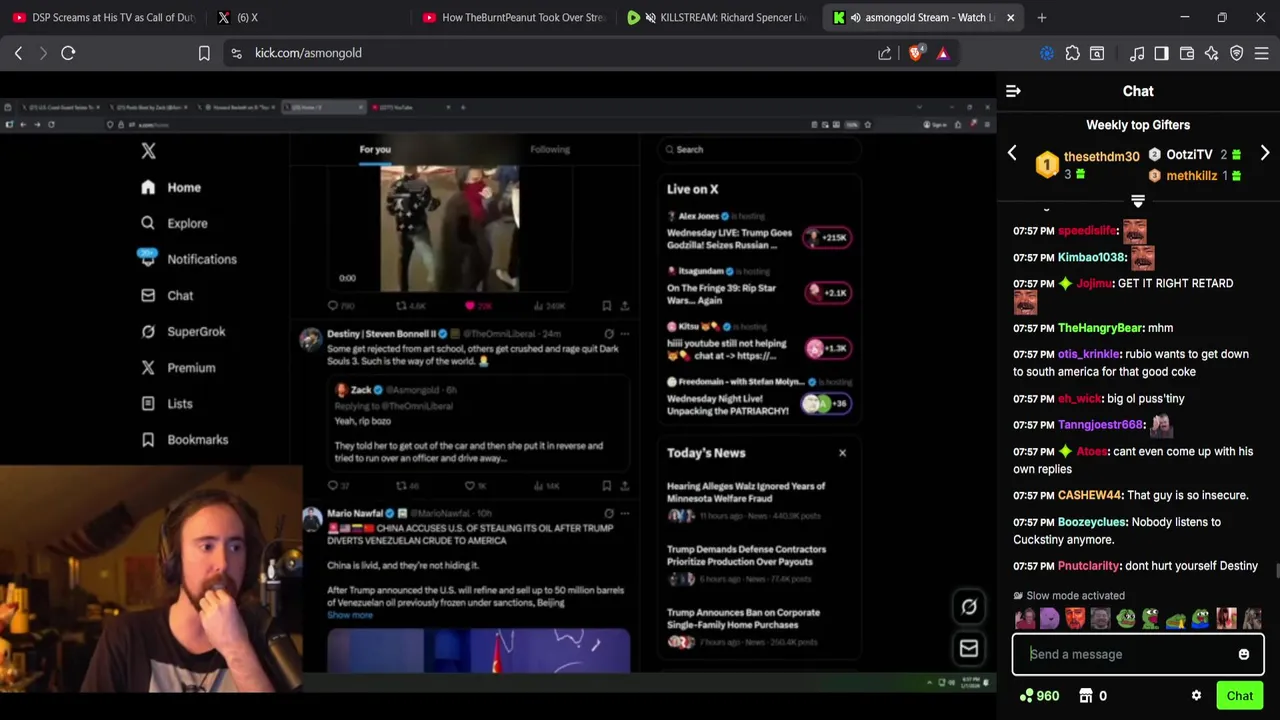Click username TheHangryBear in chat
This screenshot has width=1280, height=720.
point(1100,328)
